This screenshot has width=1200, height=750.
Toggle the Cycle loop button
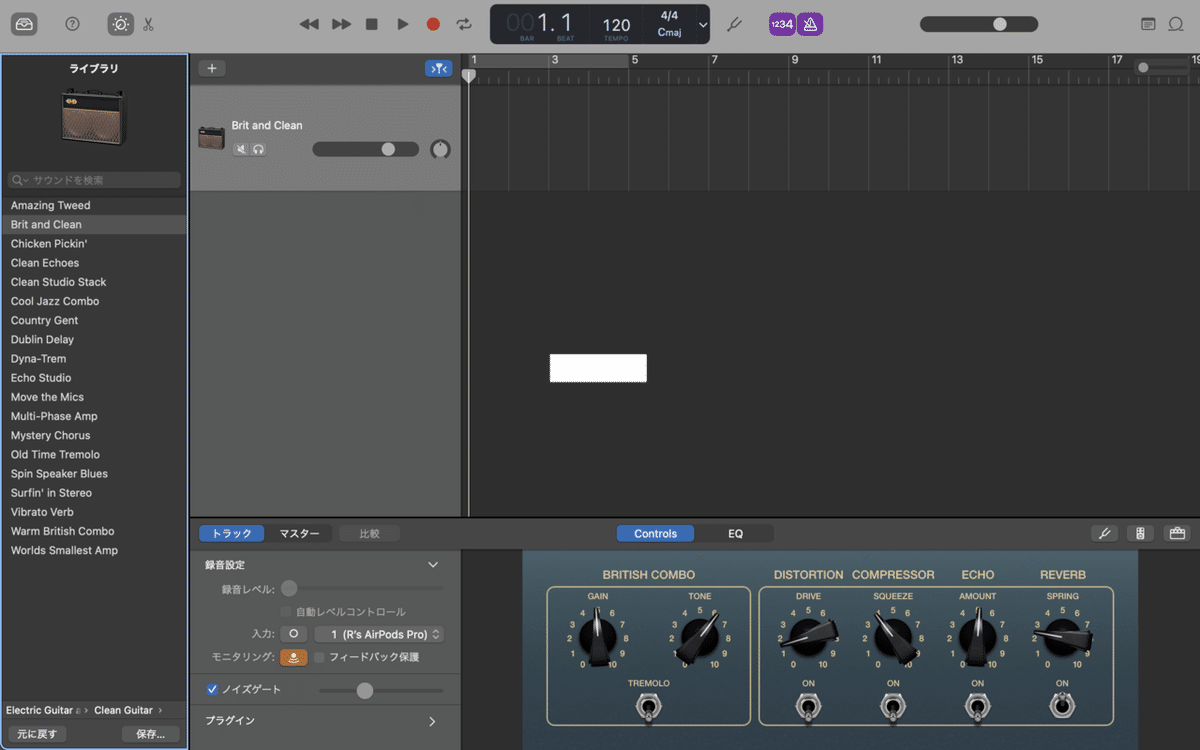[464, 24]
